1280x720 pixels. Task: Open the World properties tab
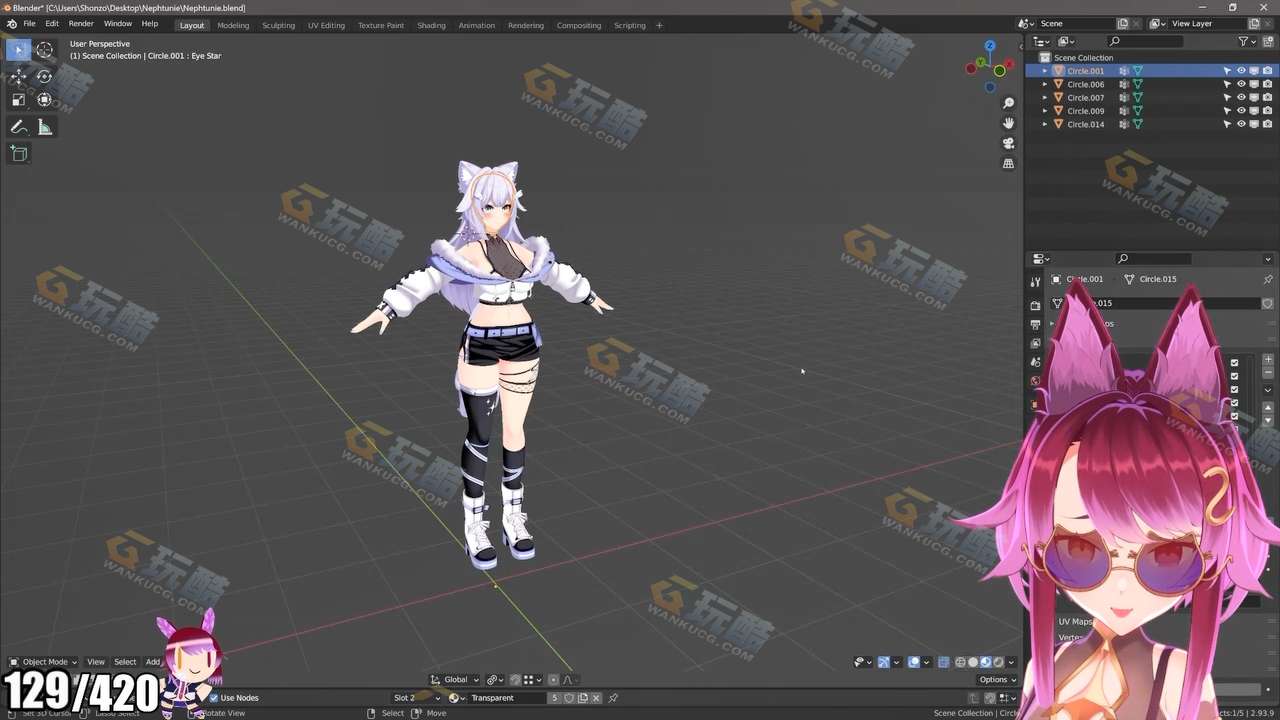coord(1035,381)
